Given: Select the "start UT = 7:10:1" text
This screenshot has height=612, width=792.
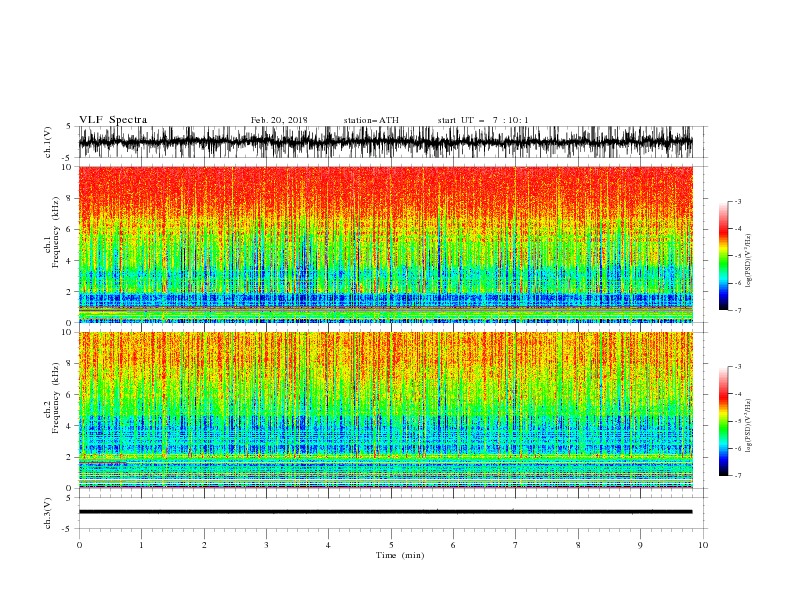Looking at the screenshot, I should click(483, 120).
